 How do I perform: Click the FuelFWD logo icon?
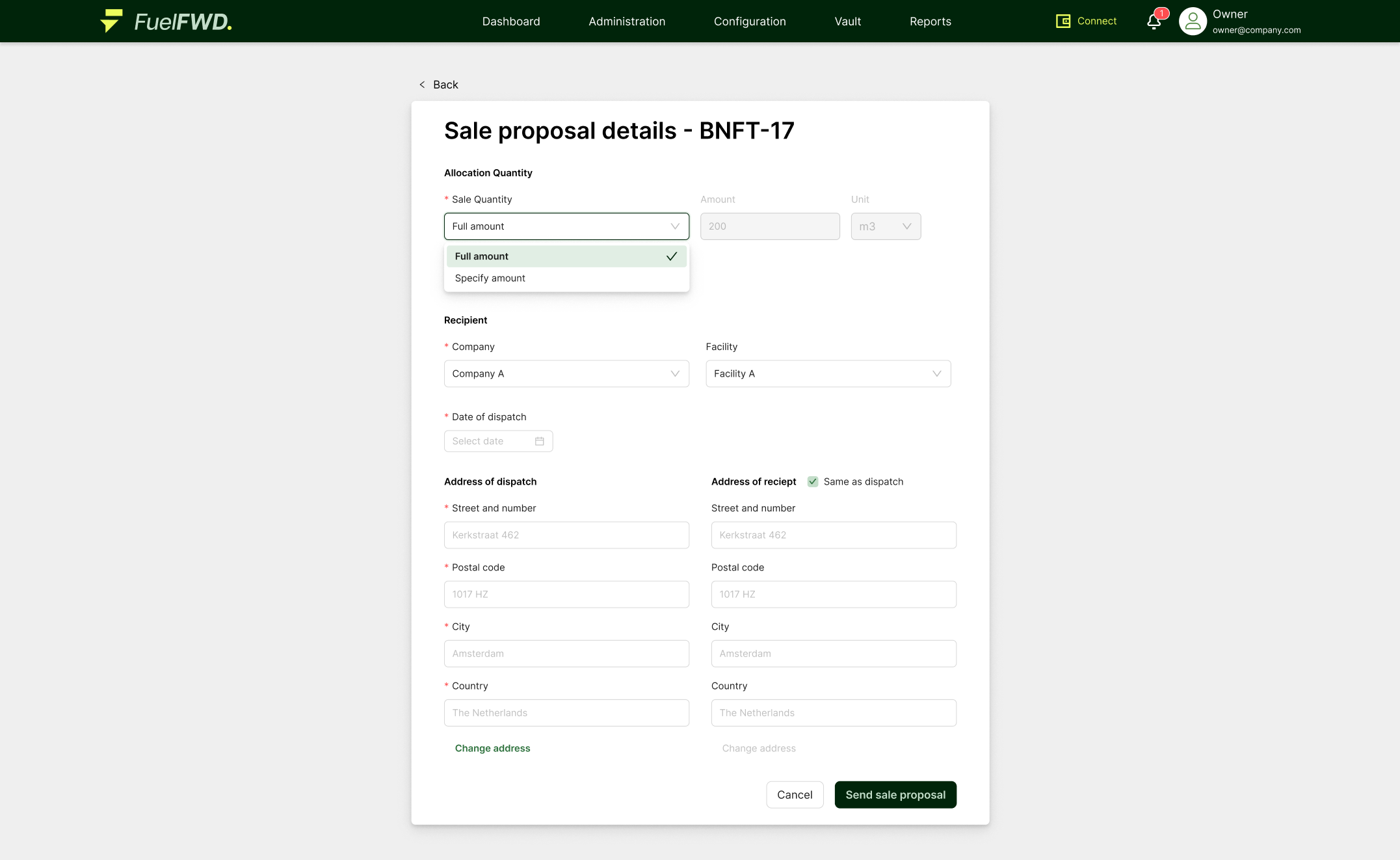click(x=111, y=21)
